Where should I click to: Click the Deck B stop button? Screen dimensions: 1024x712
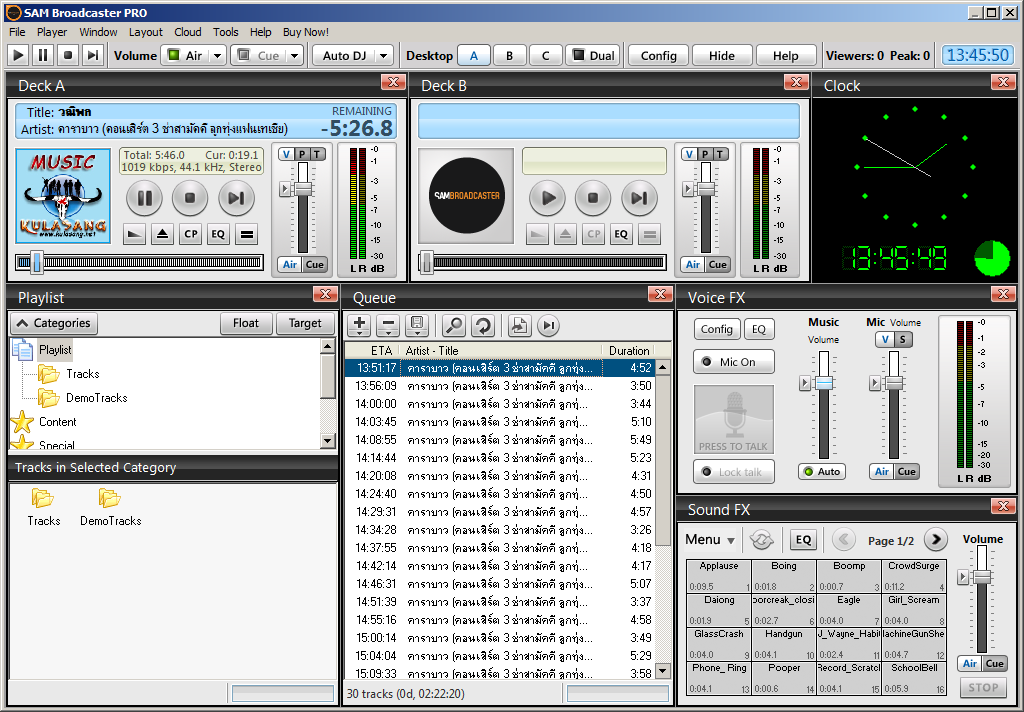593,198
